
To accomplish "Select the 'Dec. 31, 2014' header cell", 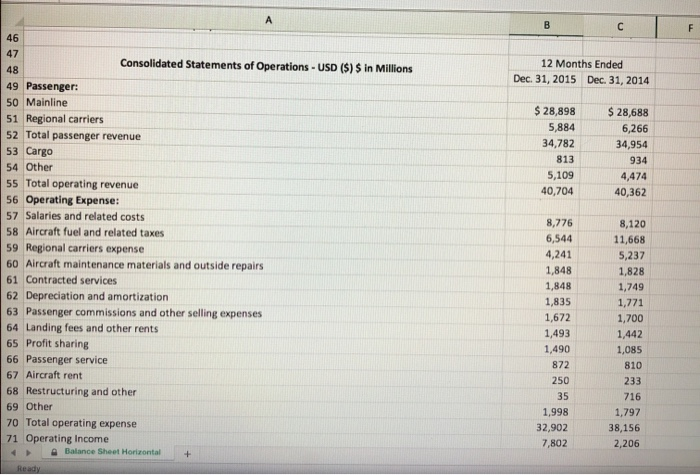I will [x=618, y=80].
